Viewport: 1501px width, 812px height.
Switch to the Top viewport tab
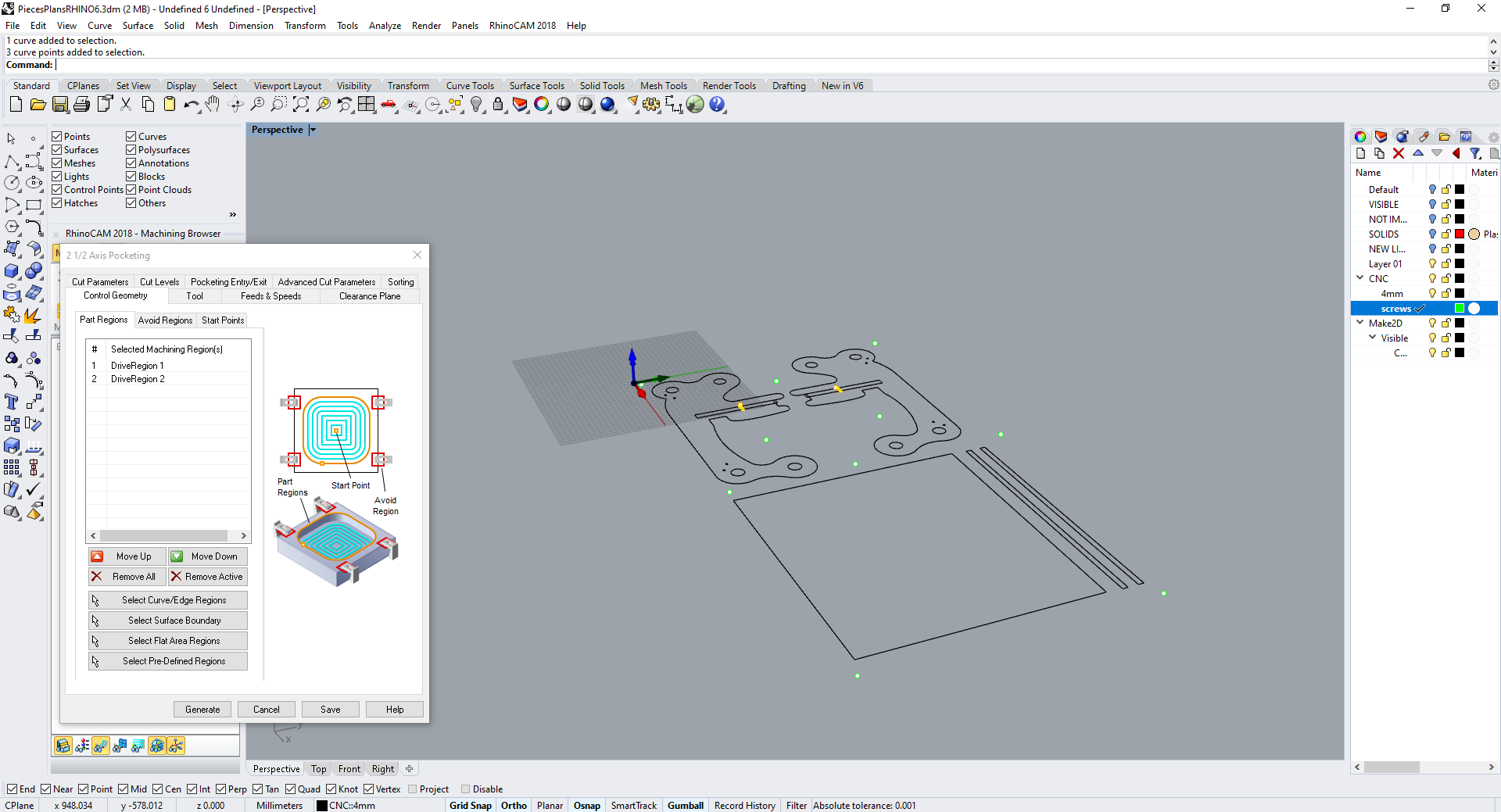[x=319, y=769]
